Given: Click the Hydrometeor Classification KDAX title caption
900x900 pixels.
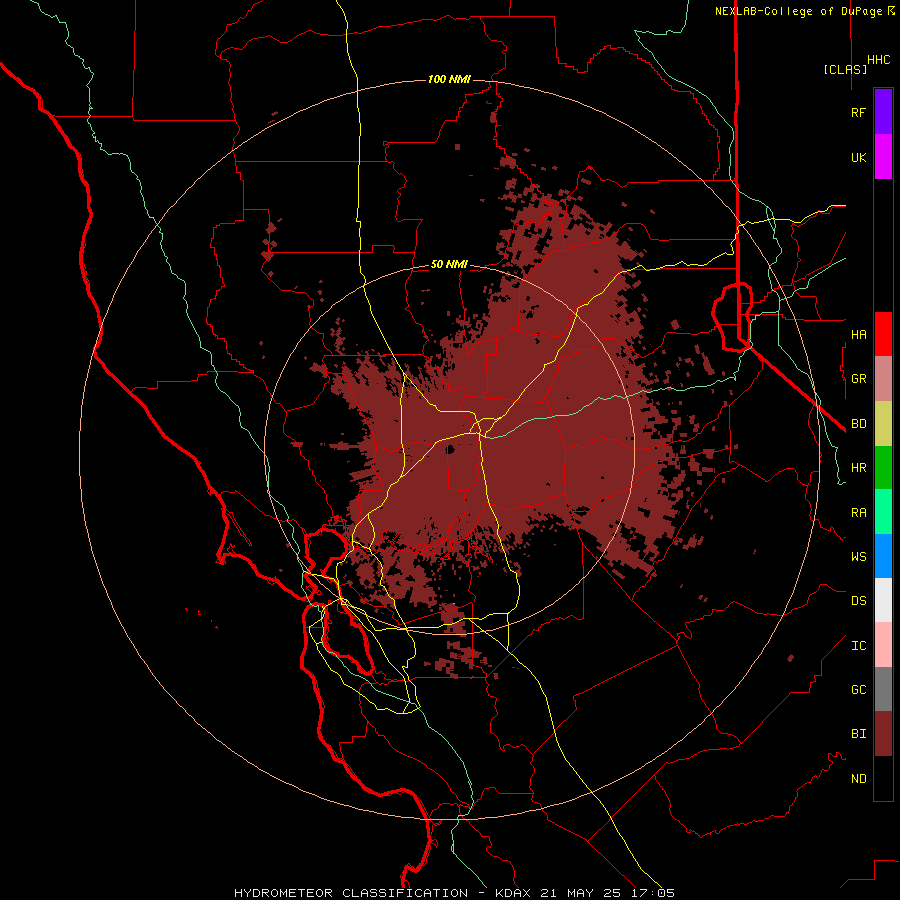Looking at the screenshot, I should coord(454,893).
